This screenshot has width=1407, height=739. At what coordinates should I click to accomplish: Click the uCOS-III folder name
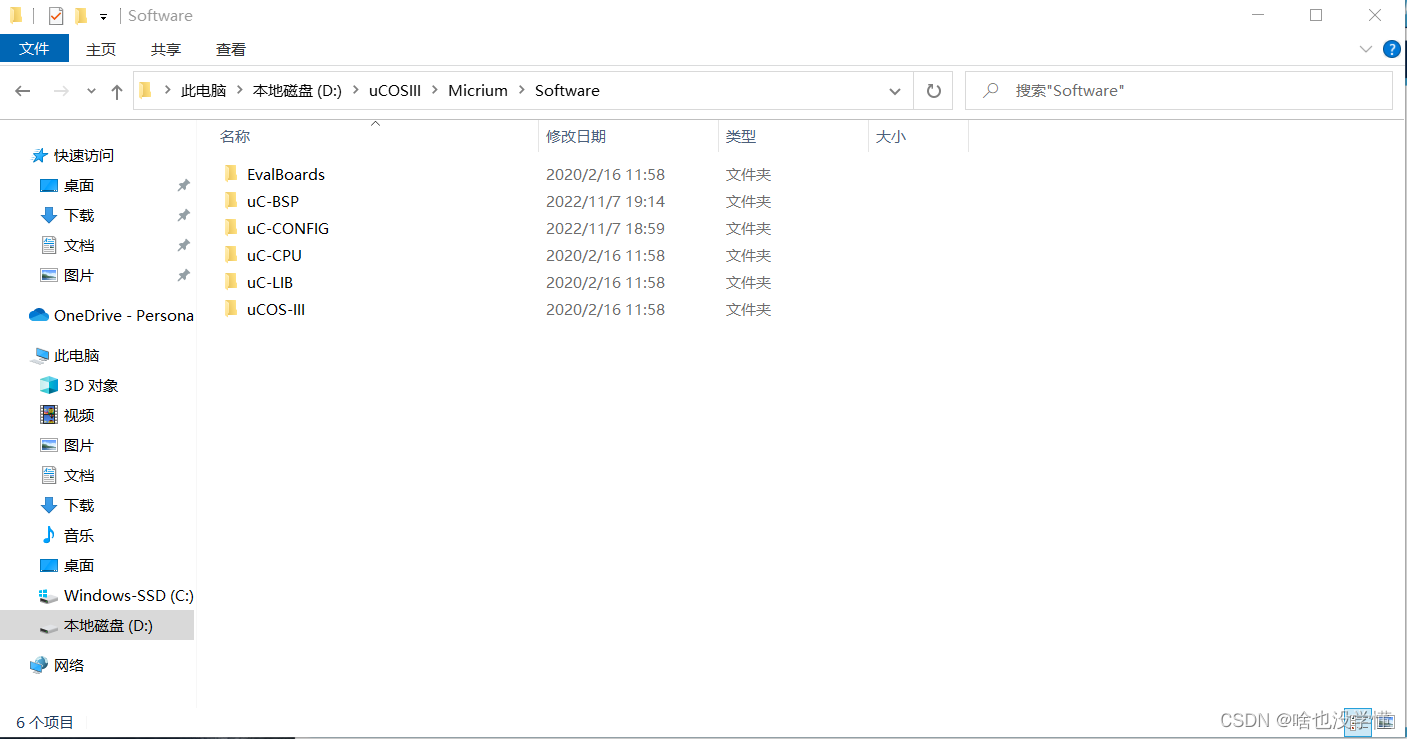pyautogui.click(x=276, y=309)
